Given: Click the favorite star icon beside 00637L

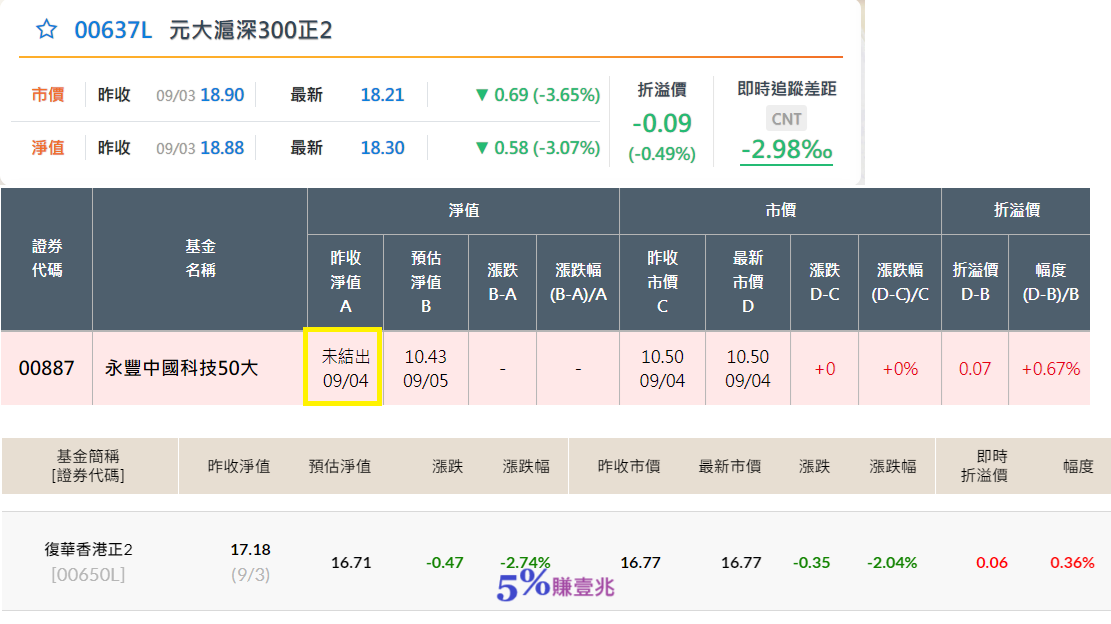Looking at the screenshot, I should coord(47,30).
